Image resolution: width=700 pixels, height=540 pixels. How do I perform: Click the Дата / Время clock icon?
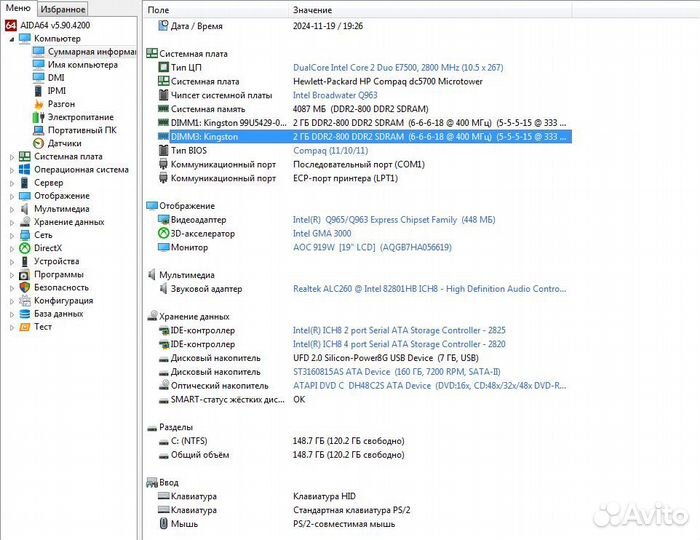point(163,25)
